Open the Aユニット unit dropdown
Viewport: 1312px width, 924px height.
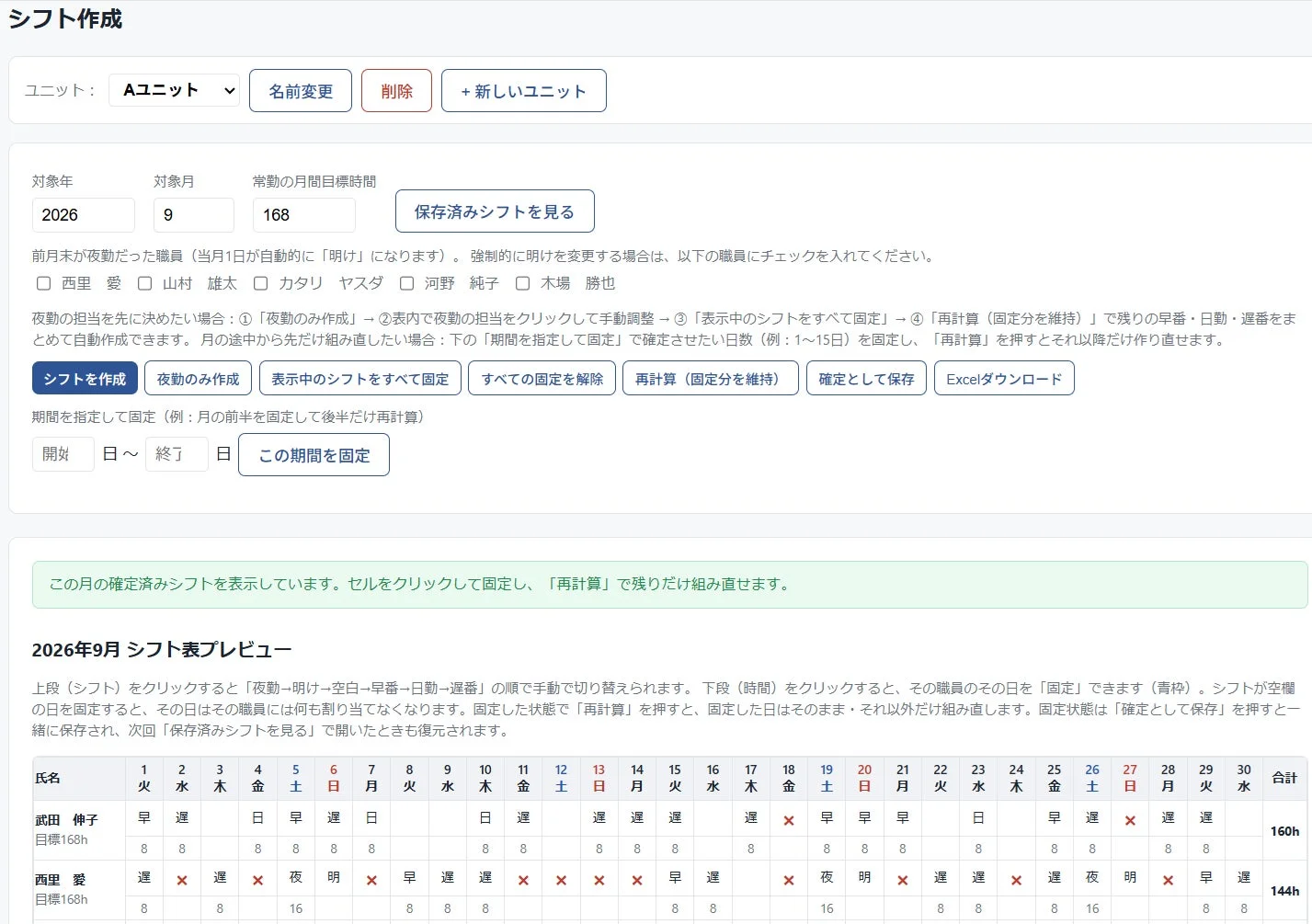174,90
